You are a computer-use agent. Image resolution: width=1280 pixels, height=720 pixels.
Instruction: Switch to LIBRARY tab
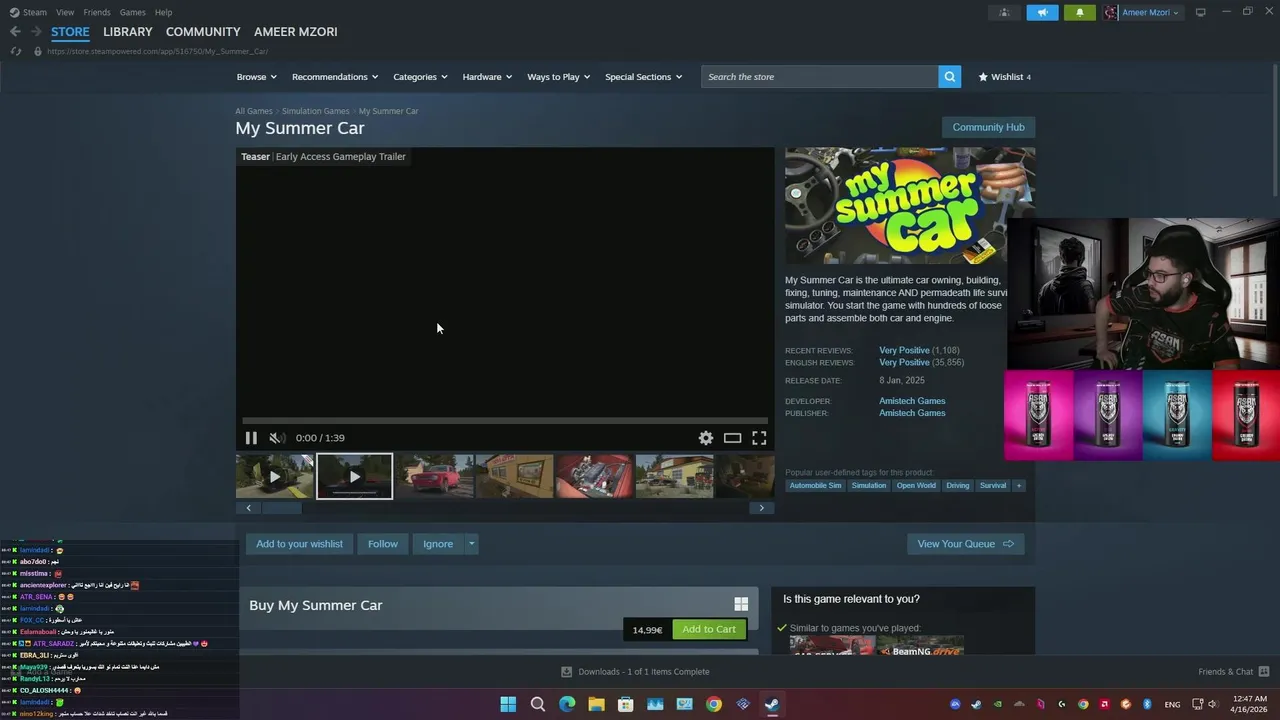pyautogui.click(x=128, y=32)
